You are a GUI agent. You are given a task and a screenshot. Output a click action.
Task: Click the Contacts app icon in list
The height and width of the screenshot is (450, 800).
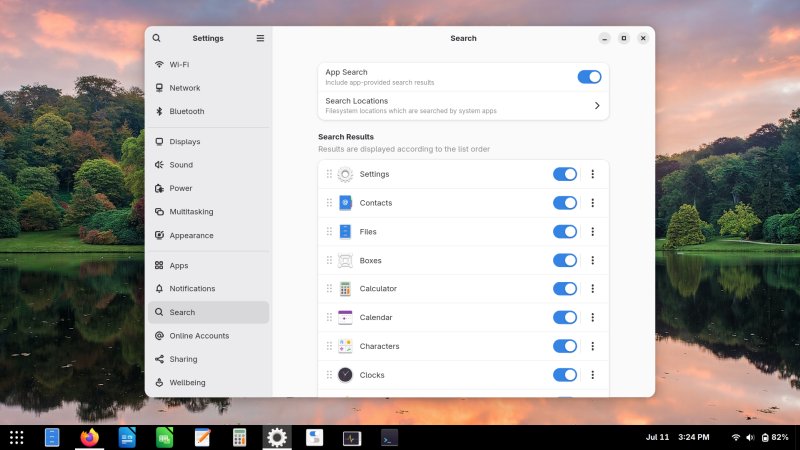click(345, 203)
